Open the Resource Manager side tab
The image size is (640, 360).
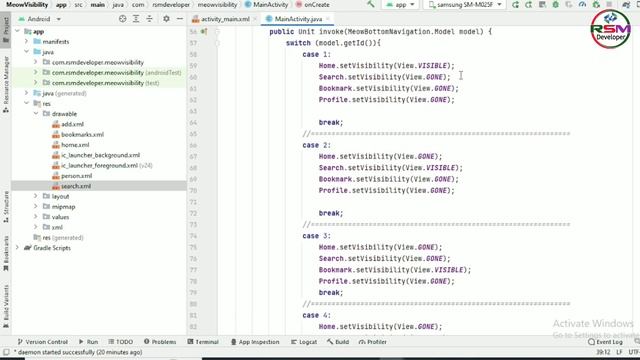pyautogui.click(x=6, y=84)
